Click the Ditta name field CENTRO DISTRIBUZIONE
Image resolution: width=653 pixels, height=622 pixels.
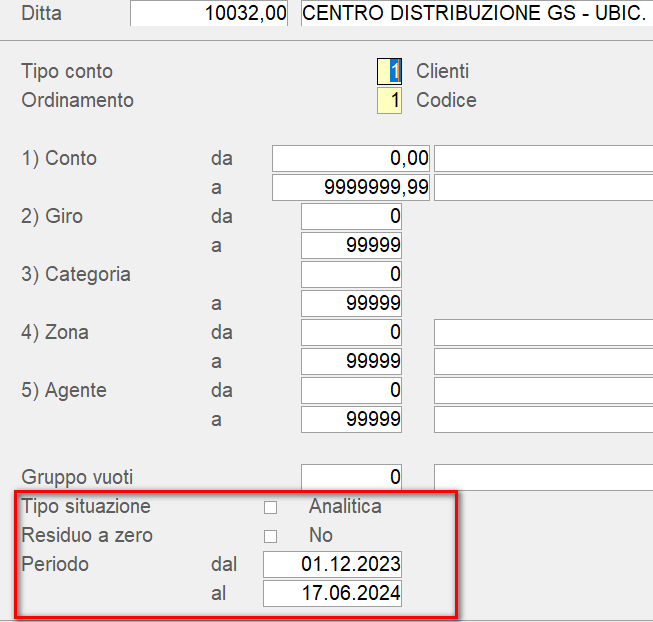click(472, 13)
